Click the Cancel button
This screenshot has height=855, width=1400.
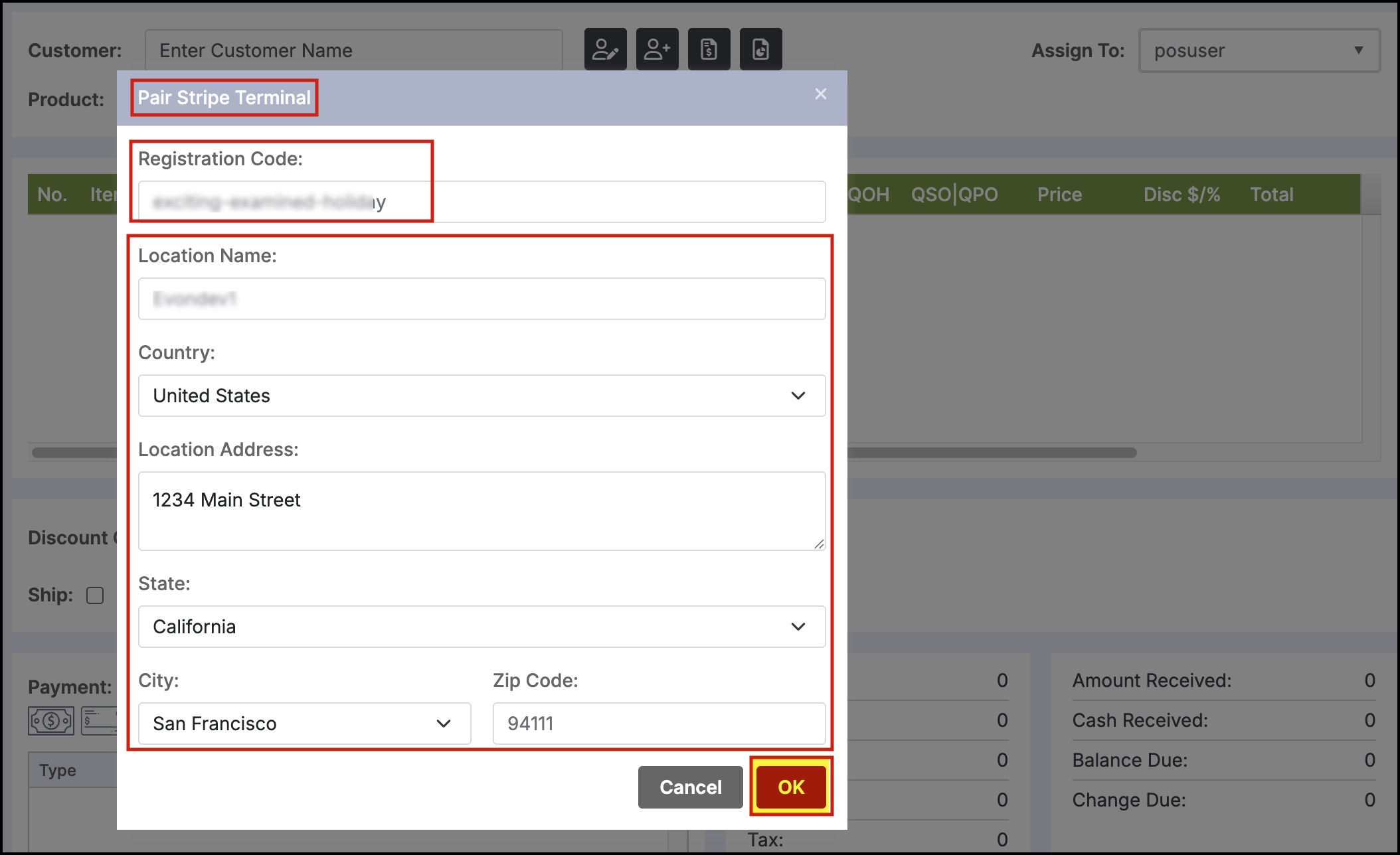(690, 787)
